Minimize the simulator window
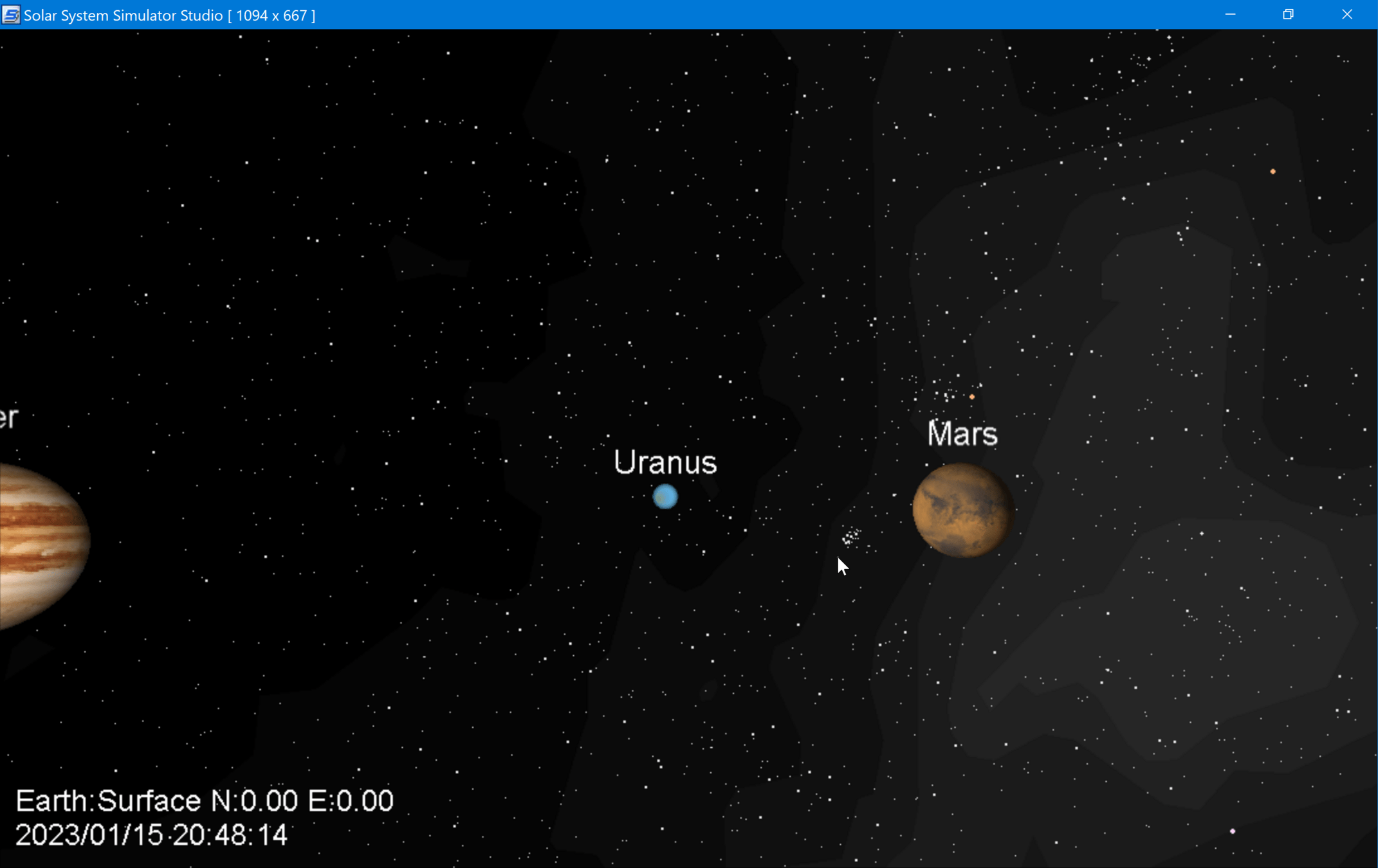The width and height of the screenshot is (1378, 868). (1230, 15)
